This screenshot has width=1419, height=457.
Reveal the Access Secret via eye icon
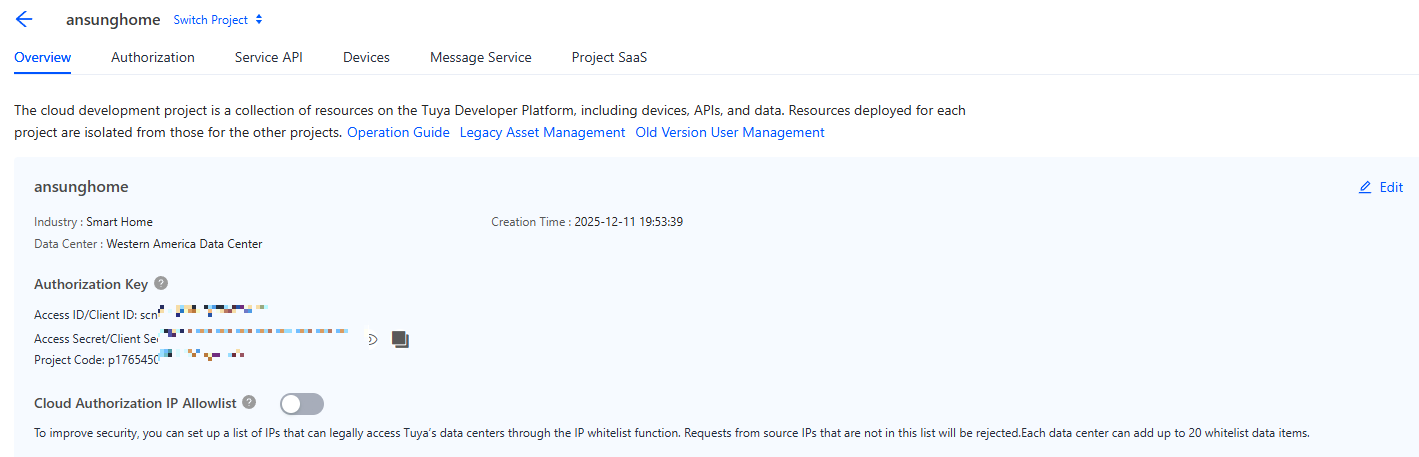tap(373, 339)
